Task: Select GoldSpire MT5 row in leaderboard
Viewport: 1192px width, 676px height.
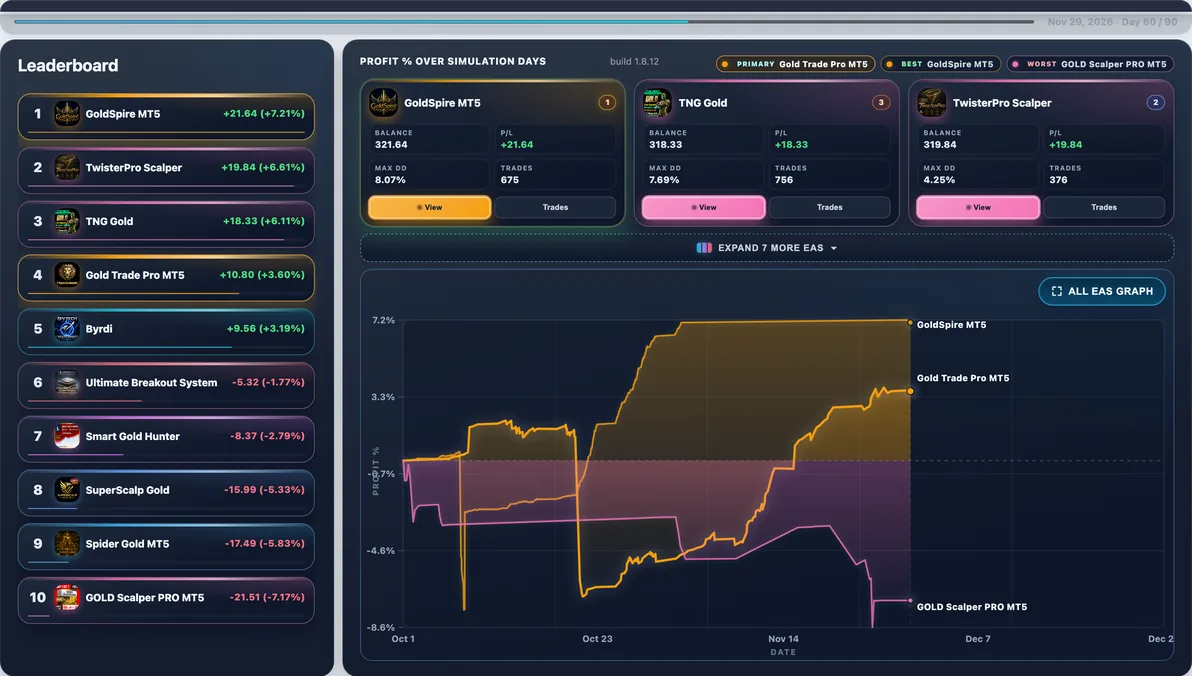Action: click(x=166, y=116)
